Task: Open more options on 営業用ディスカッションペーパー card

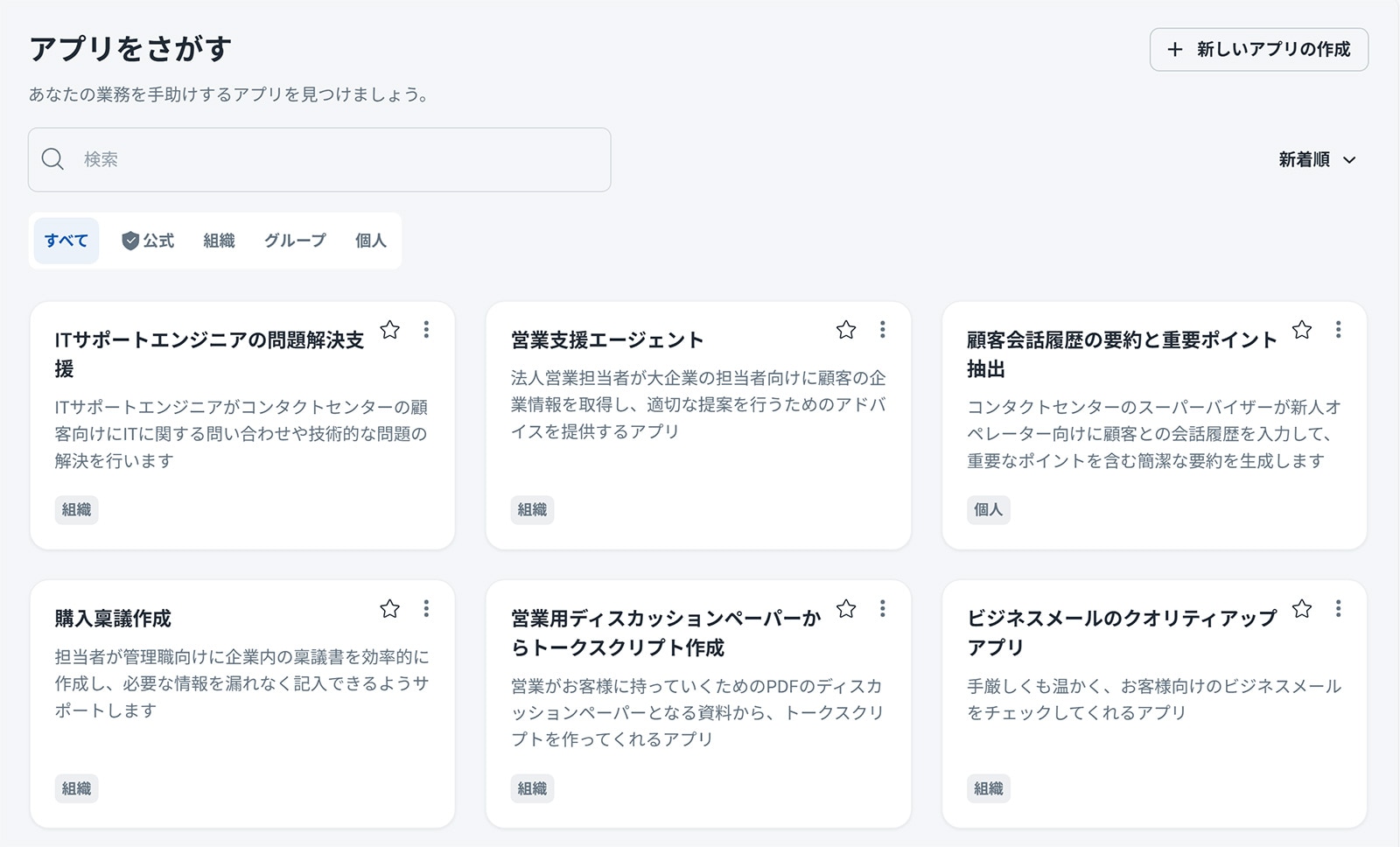Action: tap(882, 609)
